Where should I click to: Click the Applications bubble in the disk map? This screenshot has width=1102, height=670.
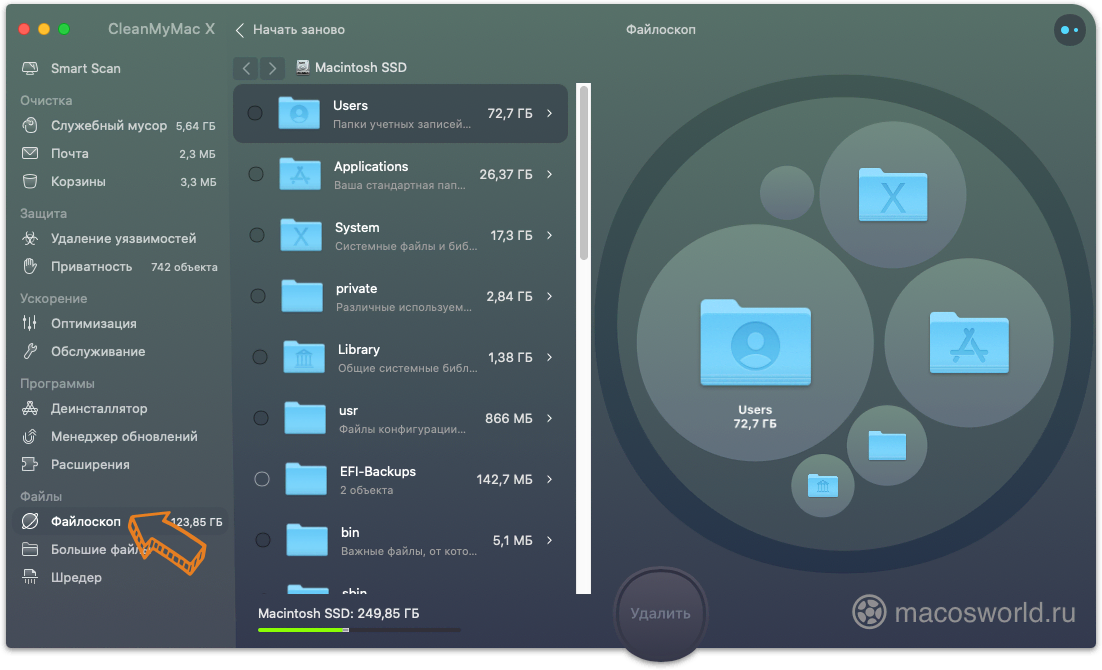[x=968, y=342]
